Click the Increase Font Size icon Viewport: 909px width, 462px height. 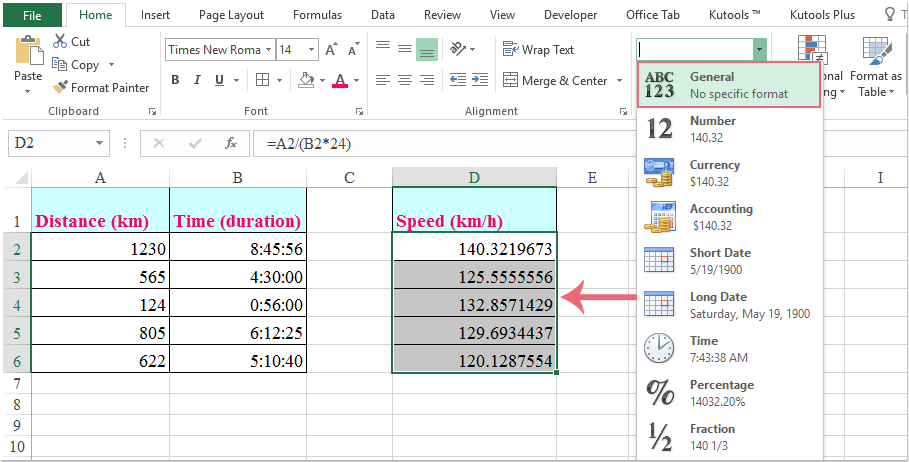point(331,50)
